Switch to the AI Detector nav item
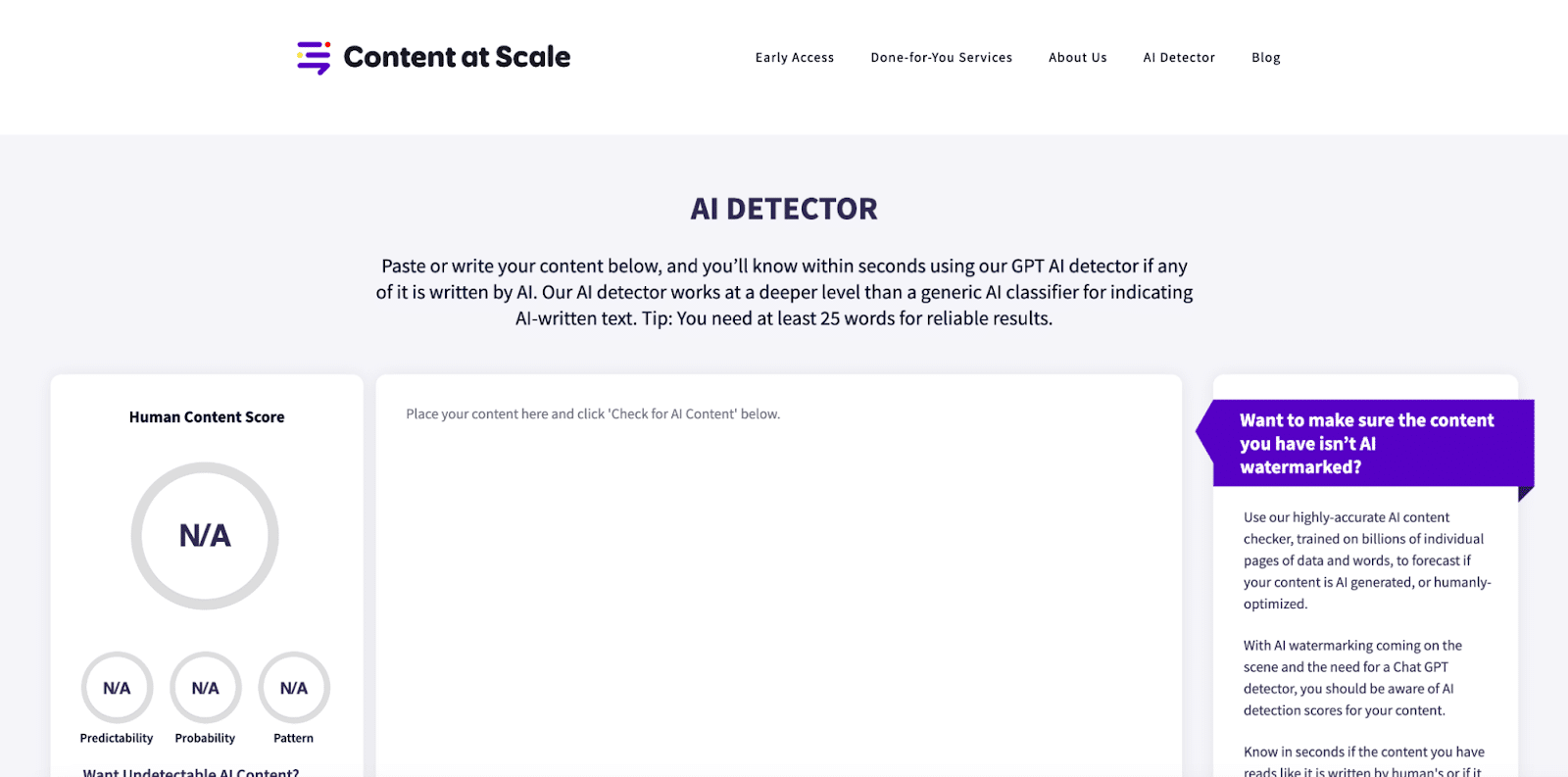The height and width of the screenshot is (777, 1568). coord(1178,58)
